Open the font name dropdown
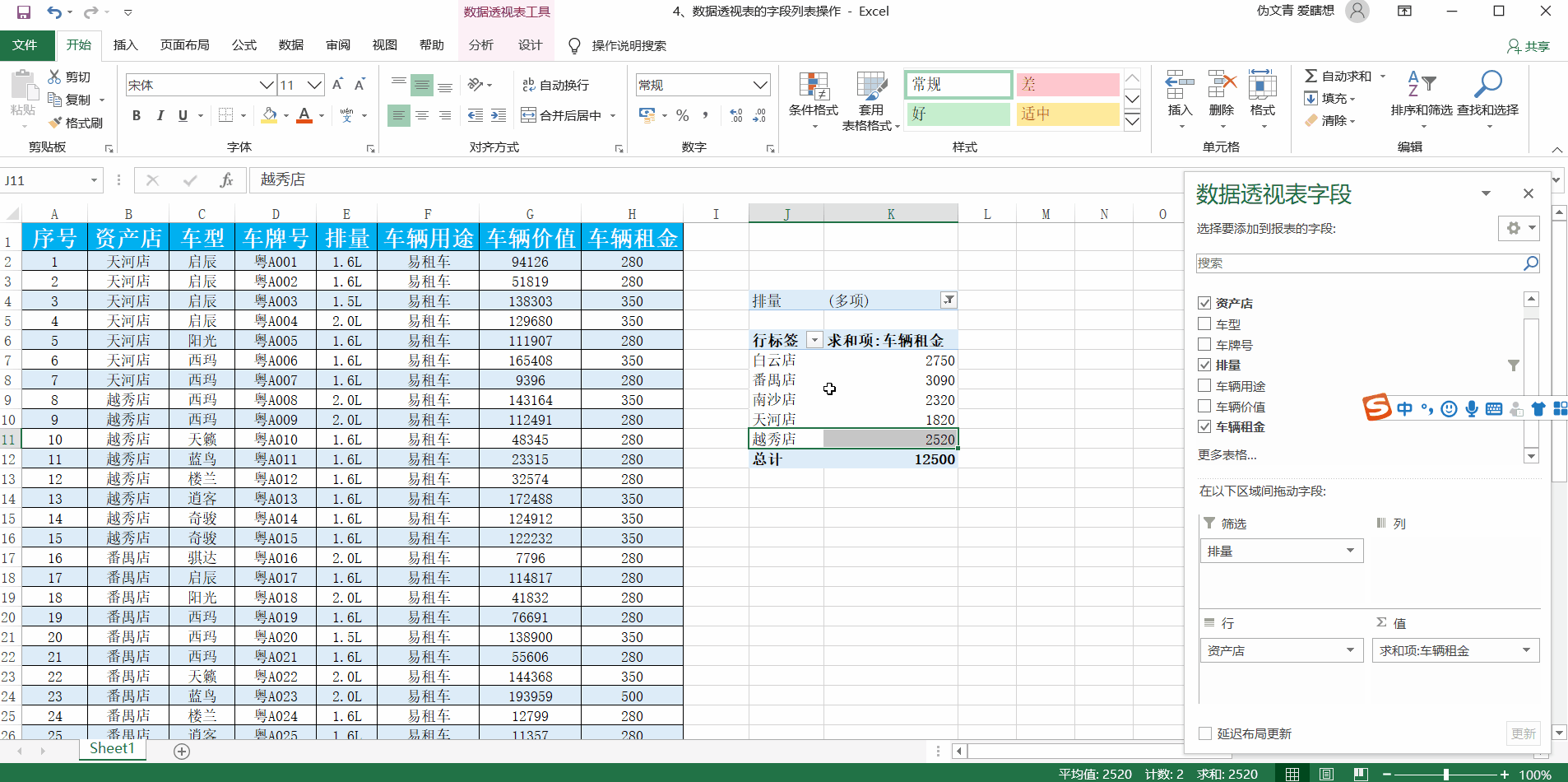 tap(265, 85)
